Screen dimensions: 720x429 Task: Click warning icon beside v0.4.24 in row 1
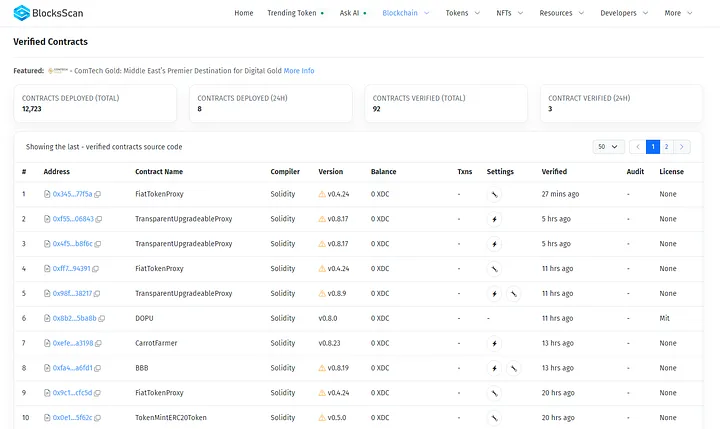(x=322, y=194)
